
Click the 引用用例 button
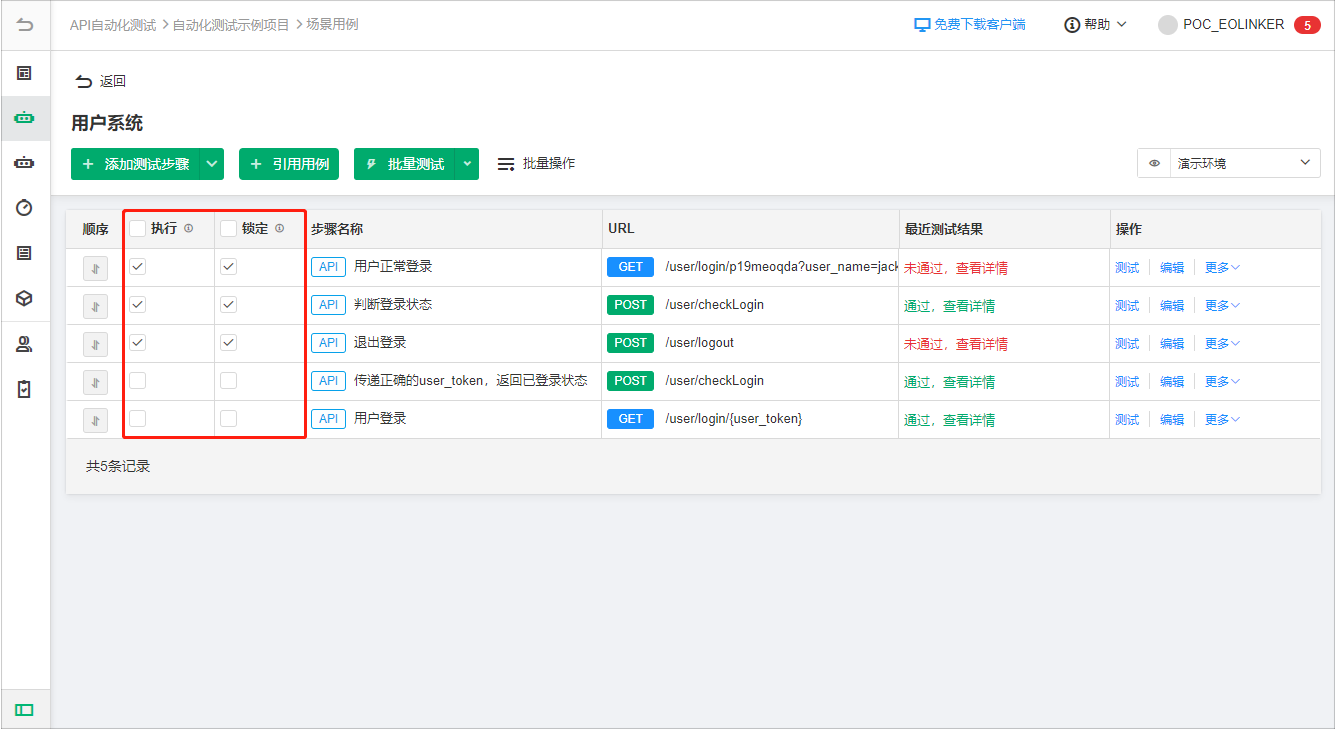click(x=289, y=164)
